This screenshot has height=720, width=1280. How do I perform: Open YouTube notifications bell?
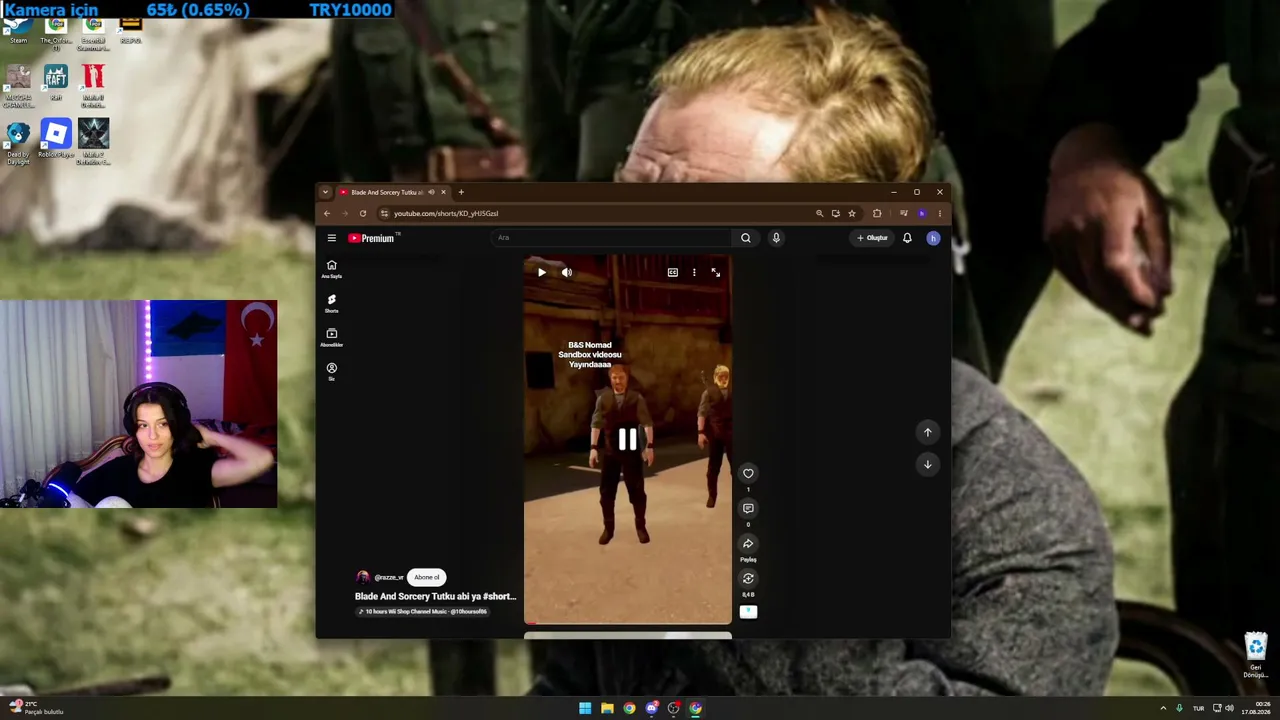907,238
